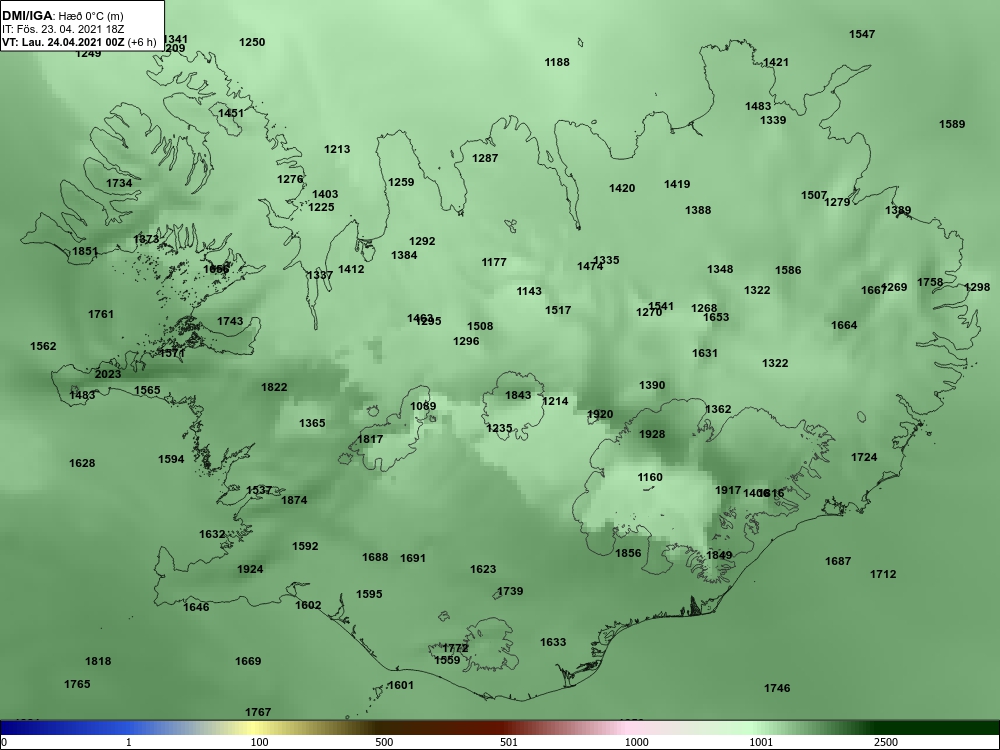1000x750 pixels.
Task: Click the 1160 value on Vatnajökull glacier
Action: point(650,478)
